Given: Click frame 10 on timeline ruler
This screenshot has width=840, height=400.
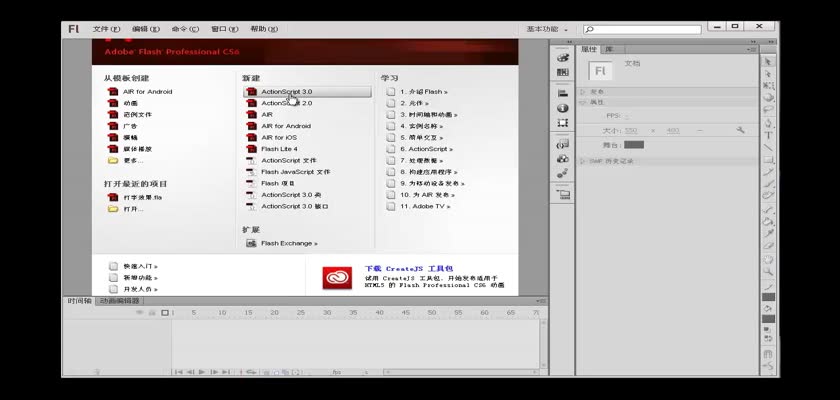Looking at the screenshot, I should click(x=221, y=312).
